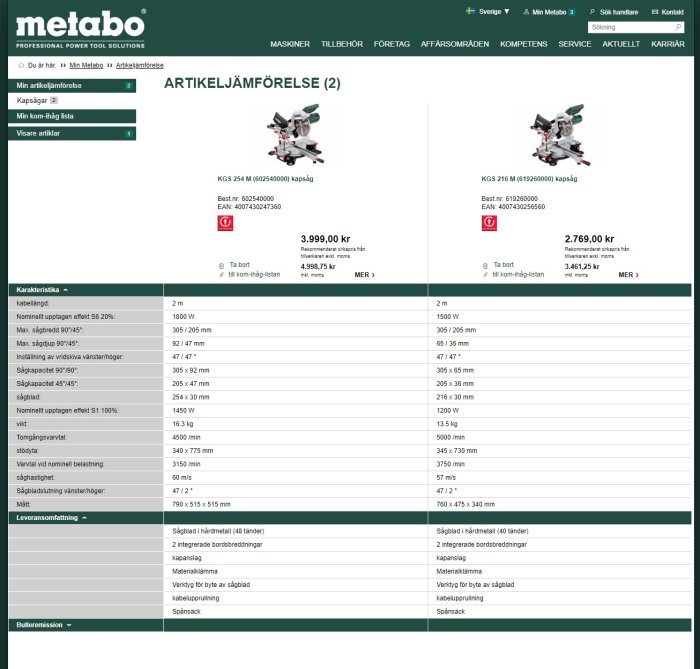
Task: Open Min Metabo account link
Action: 549,12
